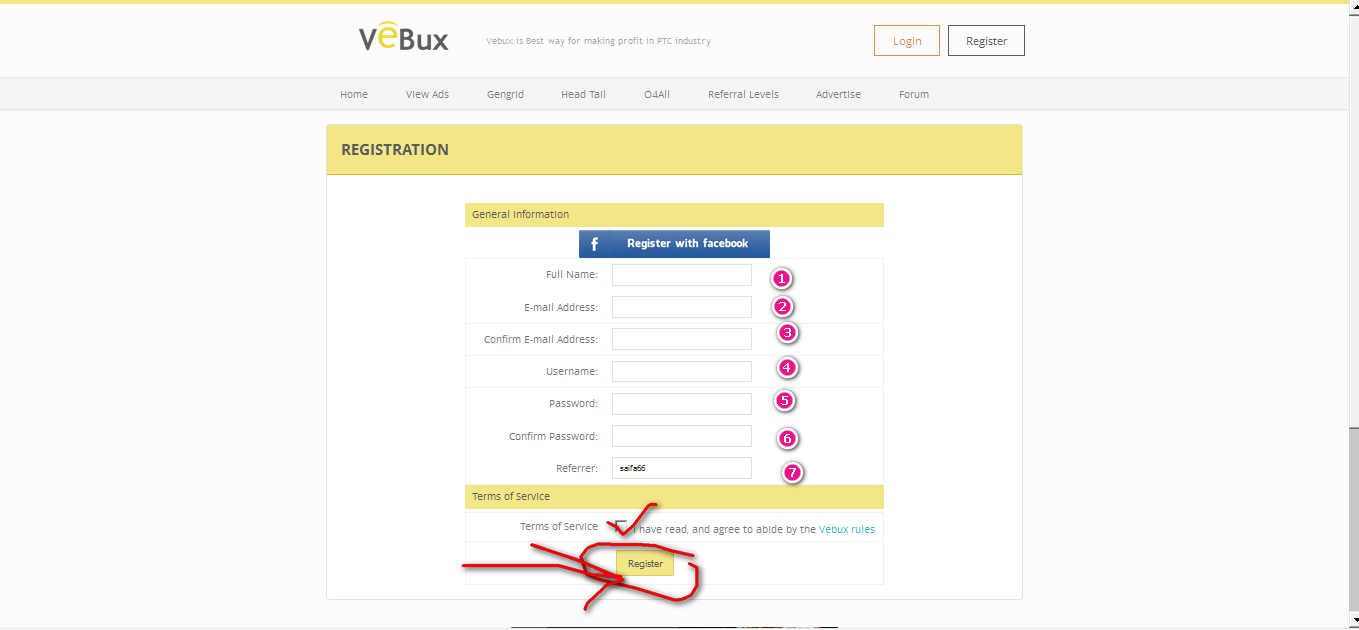Image resolution: width=1359 pixels, height=630 pixels.
Task: Tick the Terms of Service checkbox
Action: coord(621,527)
